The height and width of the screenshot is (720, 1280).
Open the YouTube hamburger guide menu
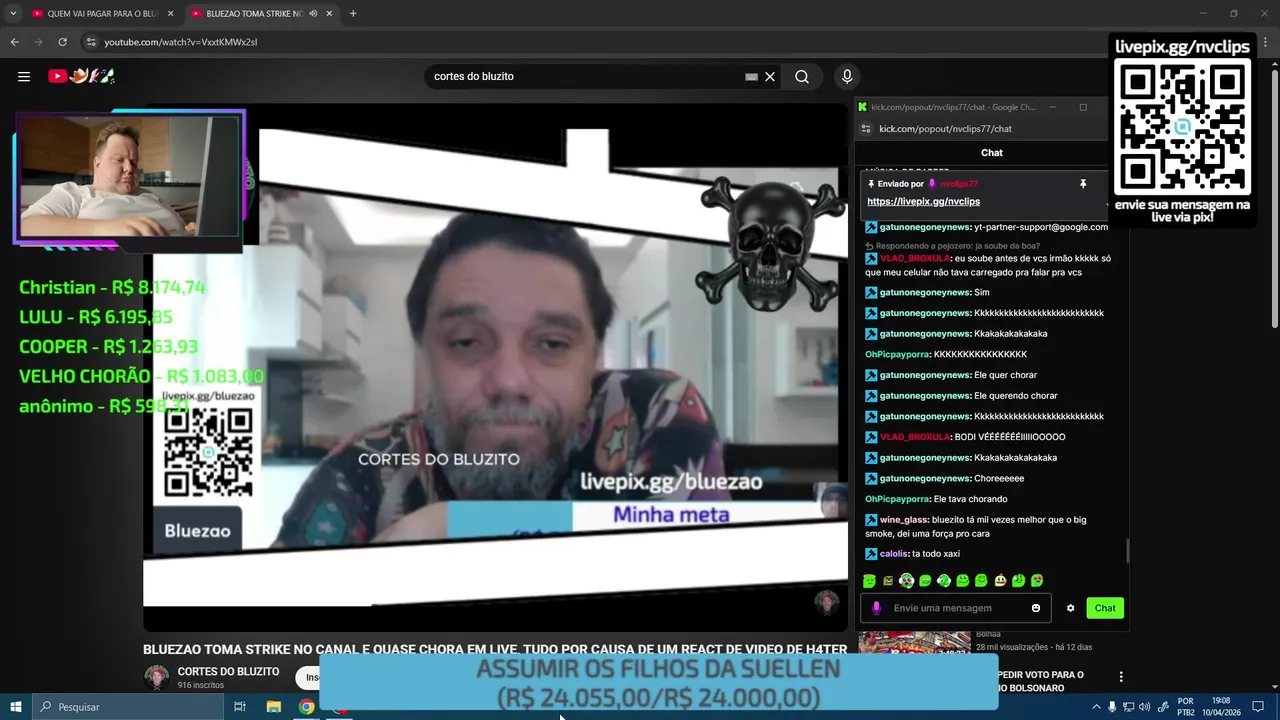click(x=24, y=76)
